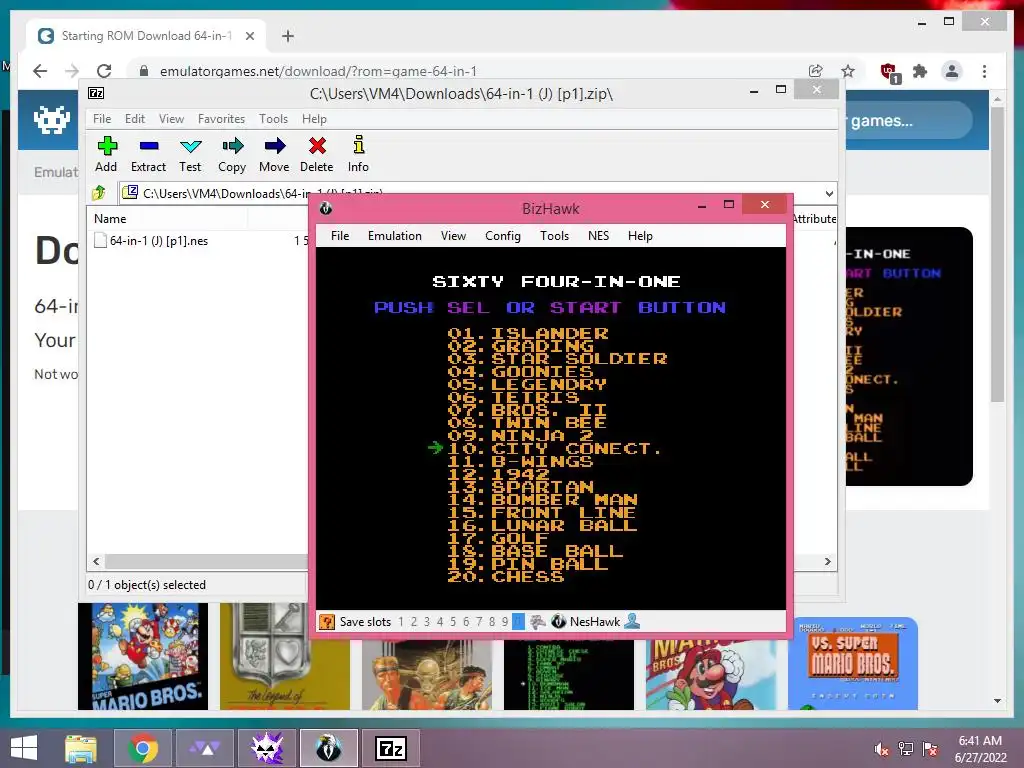
Task: Reload the Chrome page
Action: pyautogui.click(x=104, y=71)
